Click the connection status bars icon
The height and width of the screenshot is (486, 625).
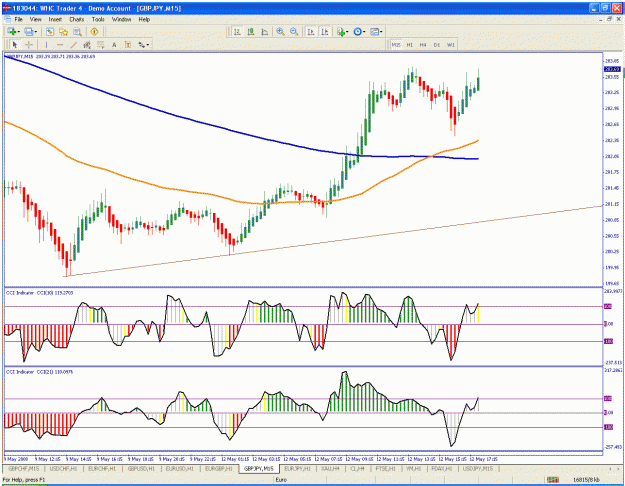[x=552, y=480]
